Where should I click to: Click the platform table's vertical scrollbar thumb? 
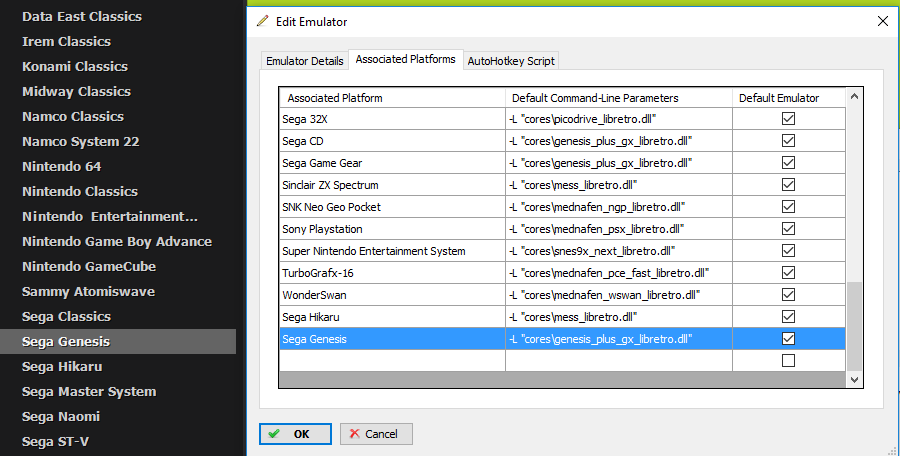(854, 326)
